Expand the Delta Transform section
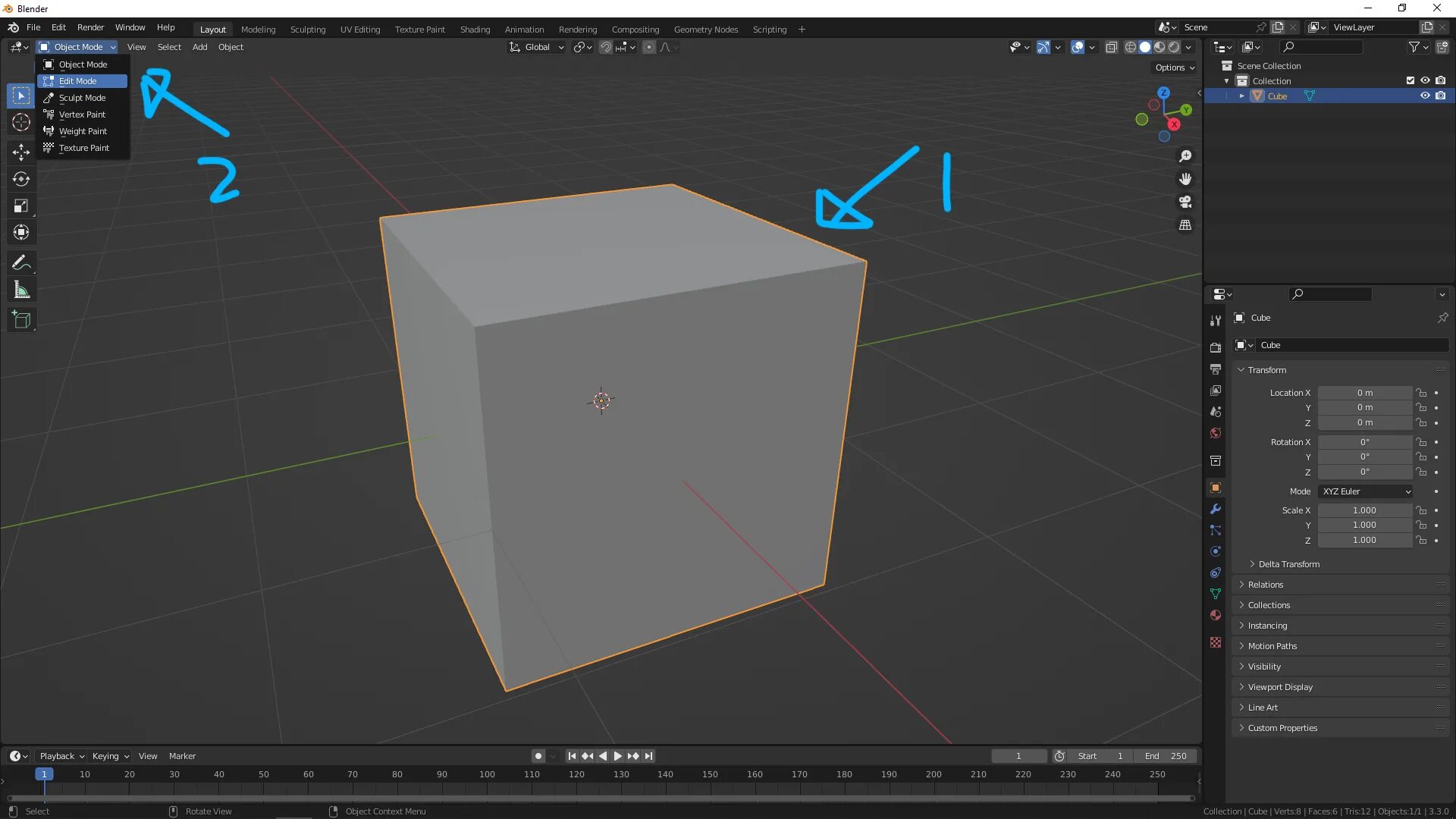1456x819 pixels. 1288,564
